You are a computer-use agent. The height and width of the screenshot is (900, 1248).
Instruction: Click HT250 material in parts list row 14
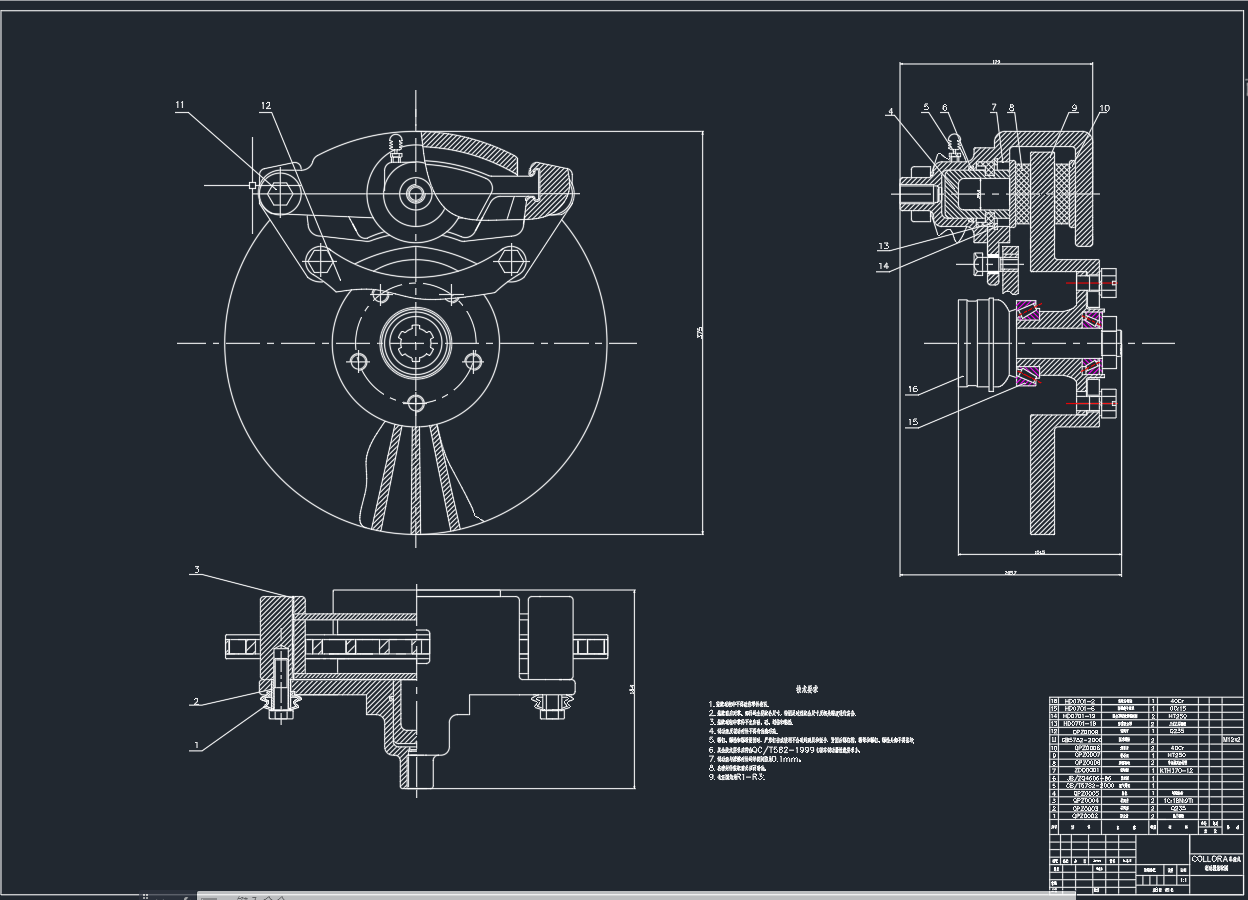pos(1178,716)
